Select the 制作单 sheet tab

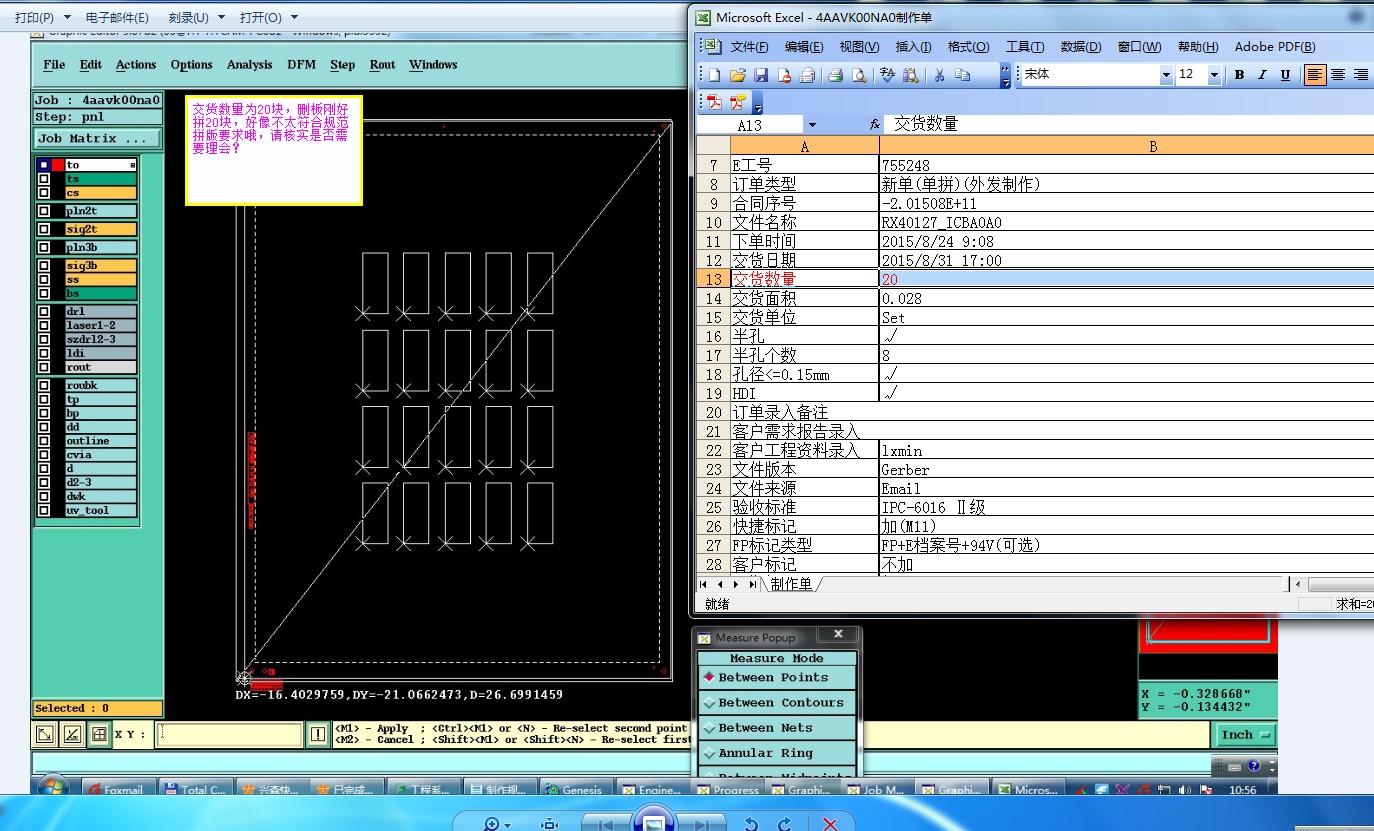[791, 584]
